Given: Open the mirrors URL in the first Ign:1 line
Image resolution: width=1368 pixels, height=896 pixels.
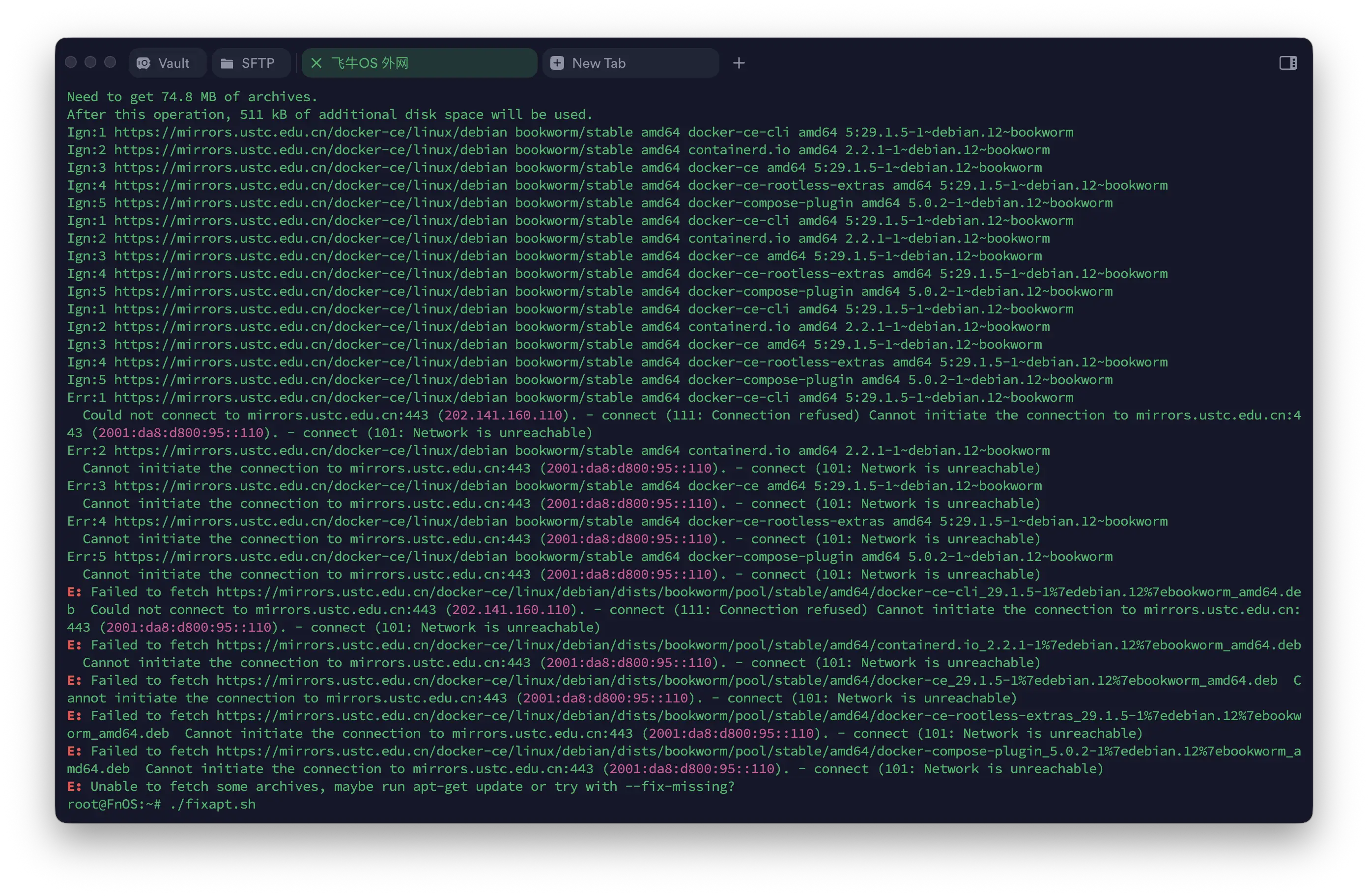Looking at the screenshot, I should tap(311, 132).
